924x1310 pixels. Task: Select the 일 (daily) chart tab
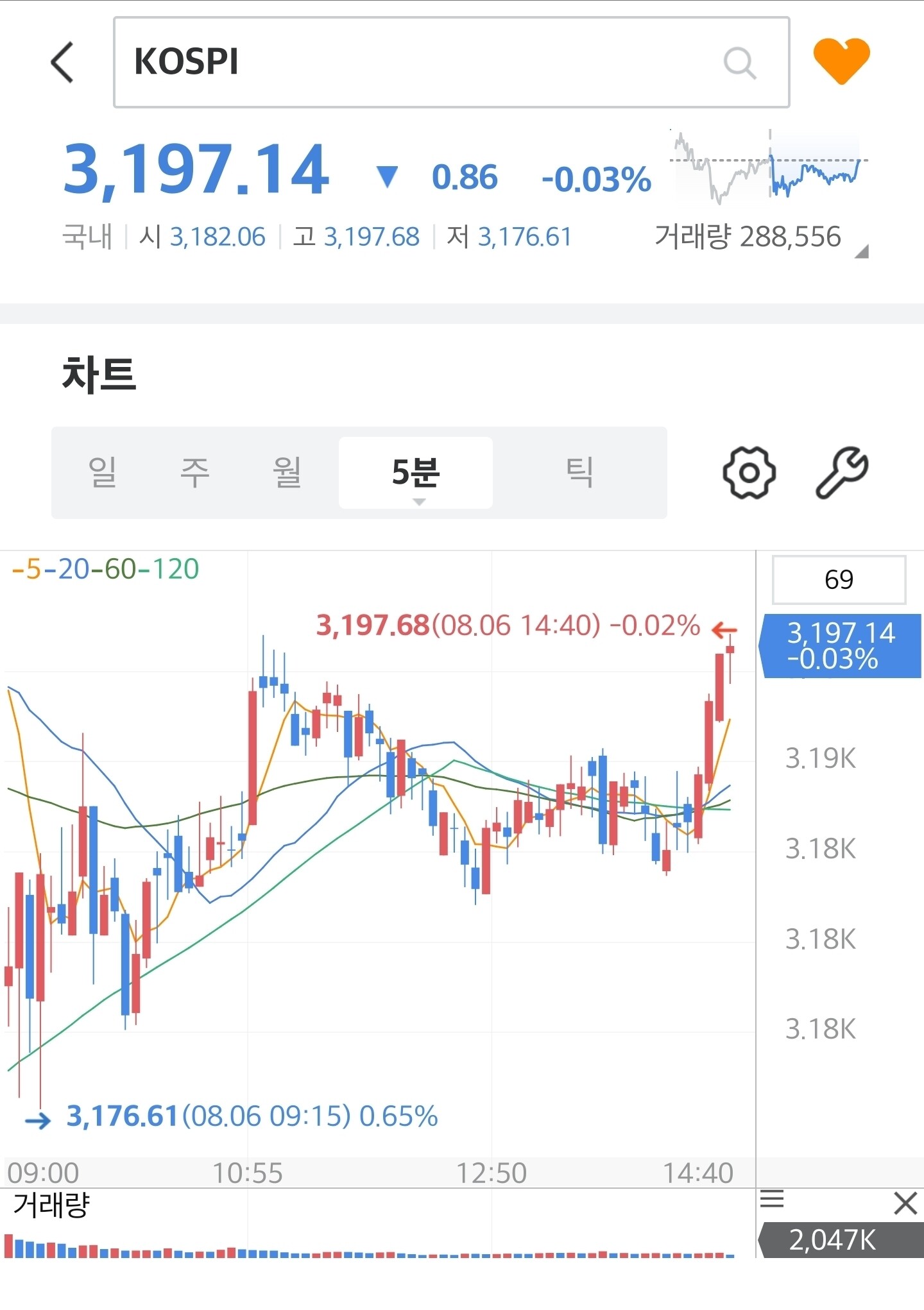[103, 473]
